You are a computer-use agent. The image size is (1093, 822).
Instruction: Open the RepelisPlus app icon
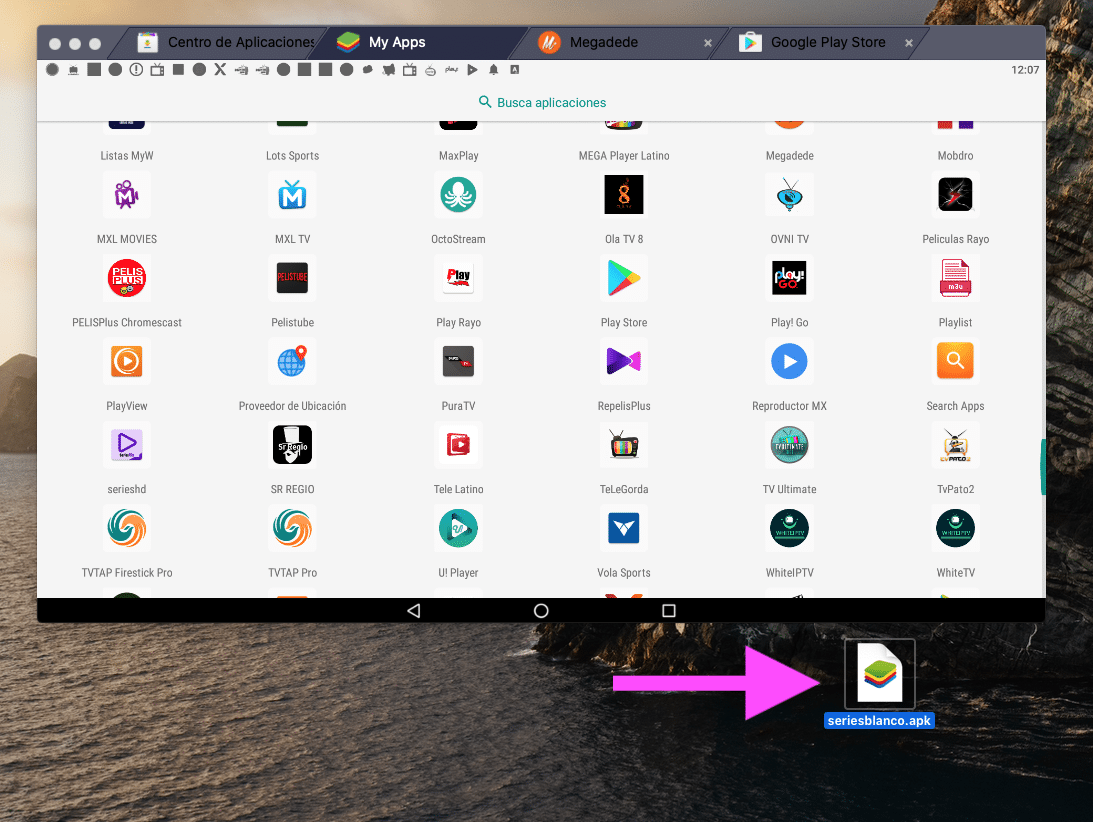pos(624,362)
